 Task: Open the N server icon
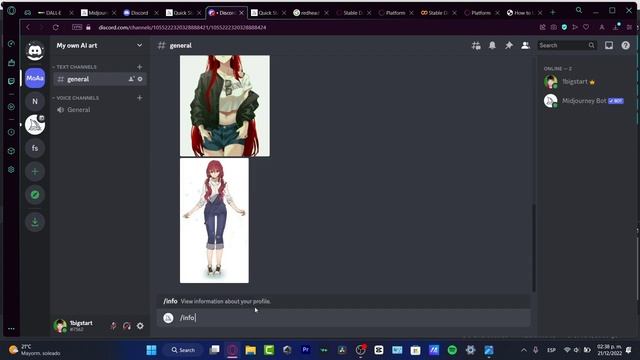click(35, 101)
